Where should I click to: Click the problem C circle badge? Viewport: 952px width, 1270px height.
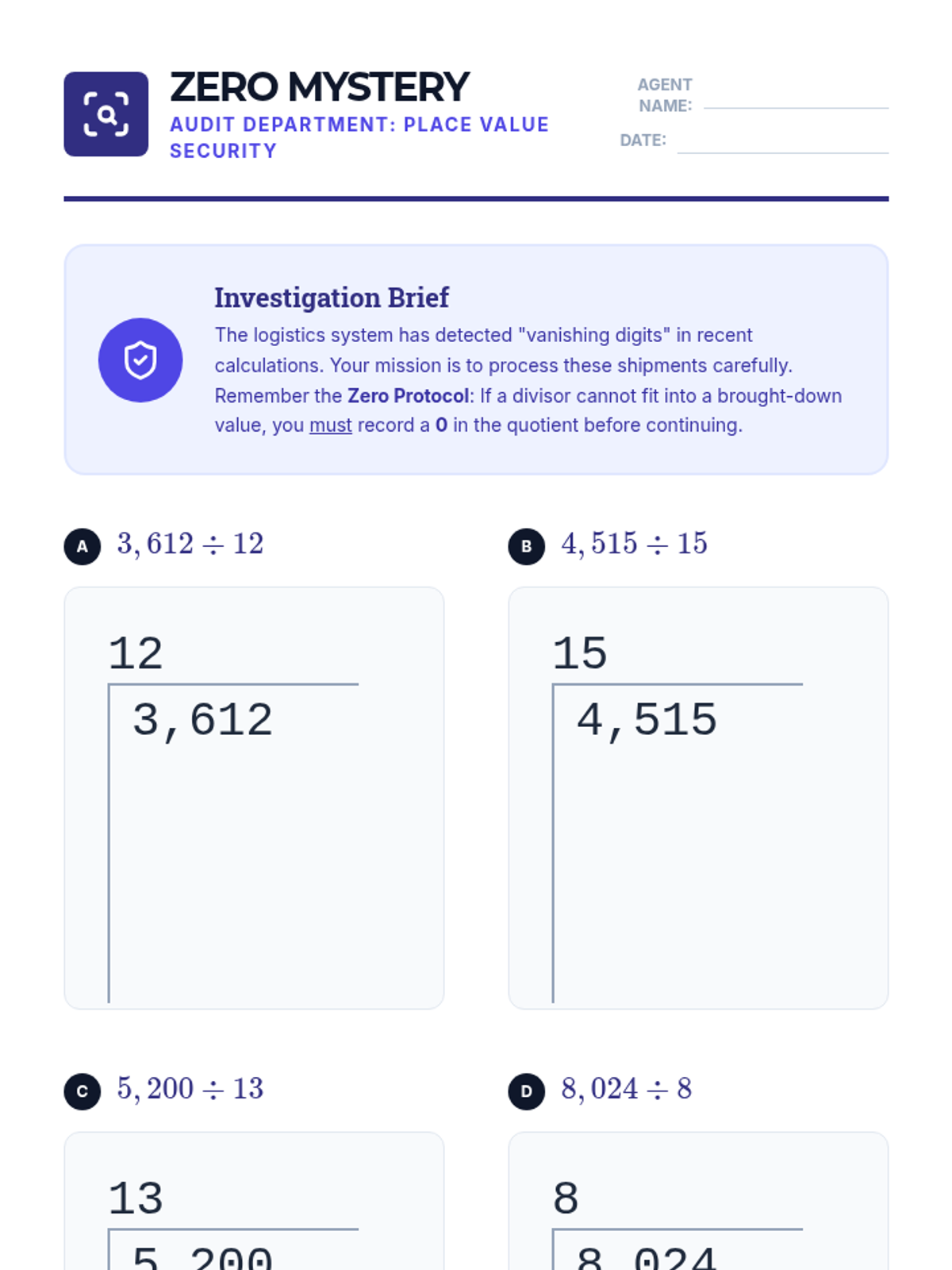coord(82,1091)
